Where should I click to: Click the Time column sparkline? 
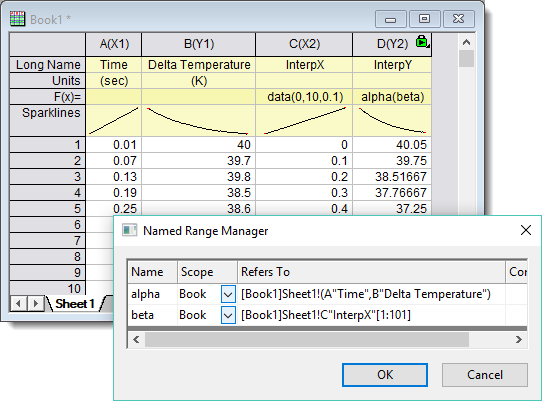114,120
